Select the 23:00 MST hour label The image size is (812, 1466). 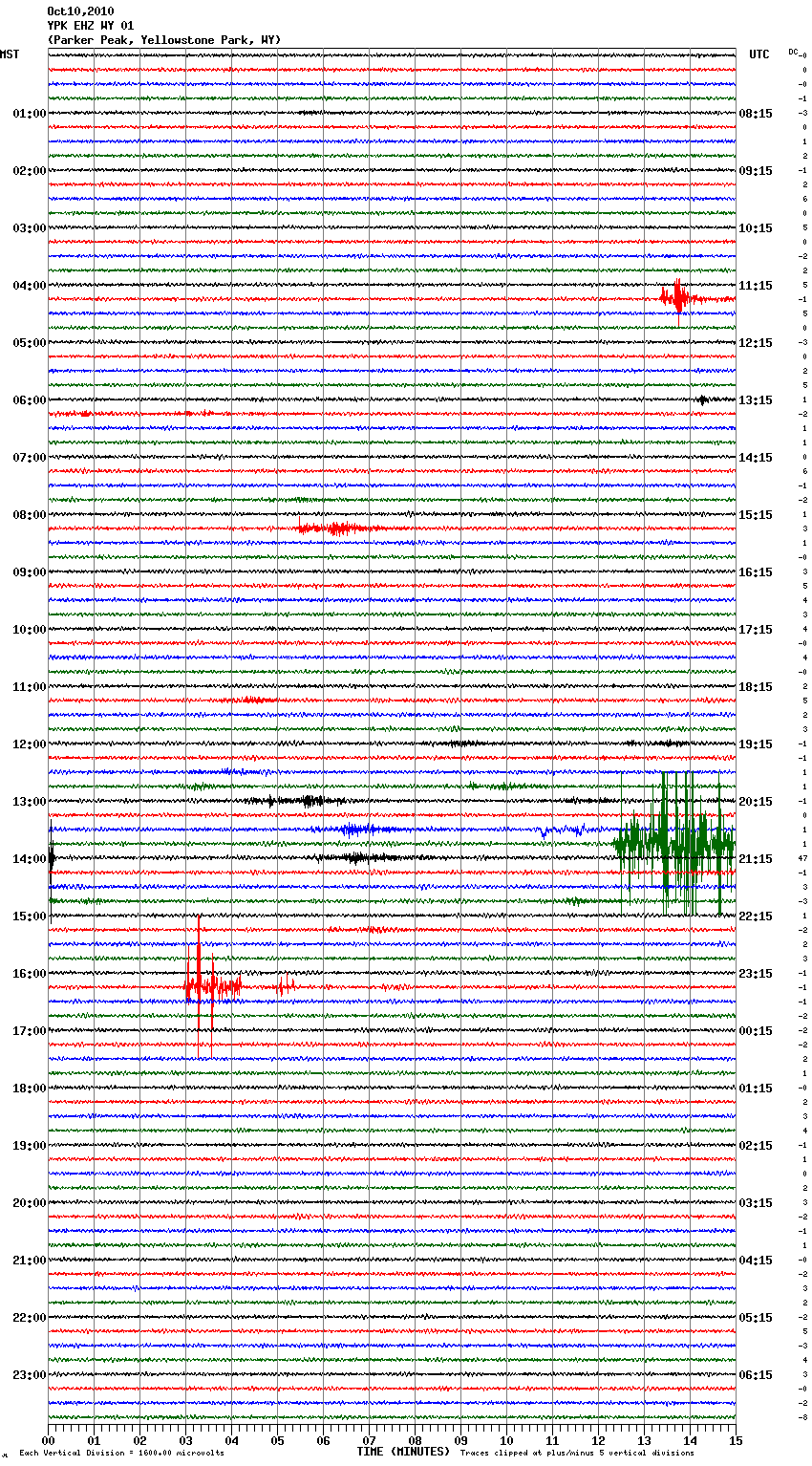pos(29,1375)
